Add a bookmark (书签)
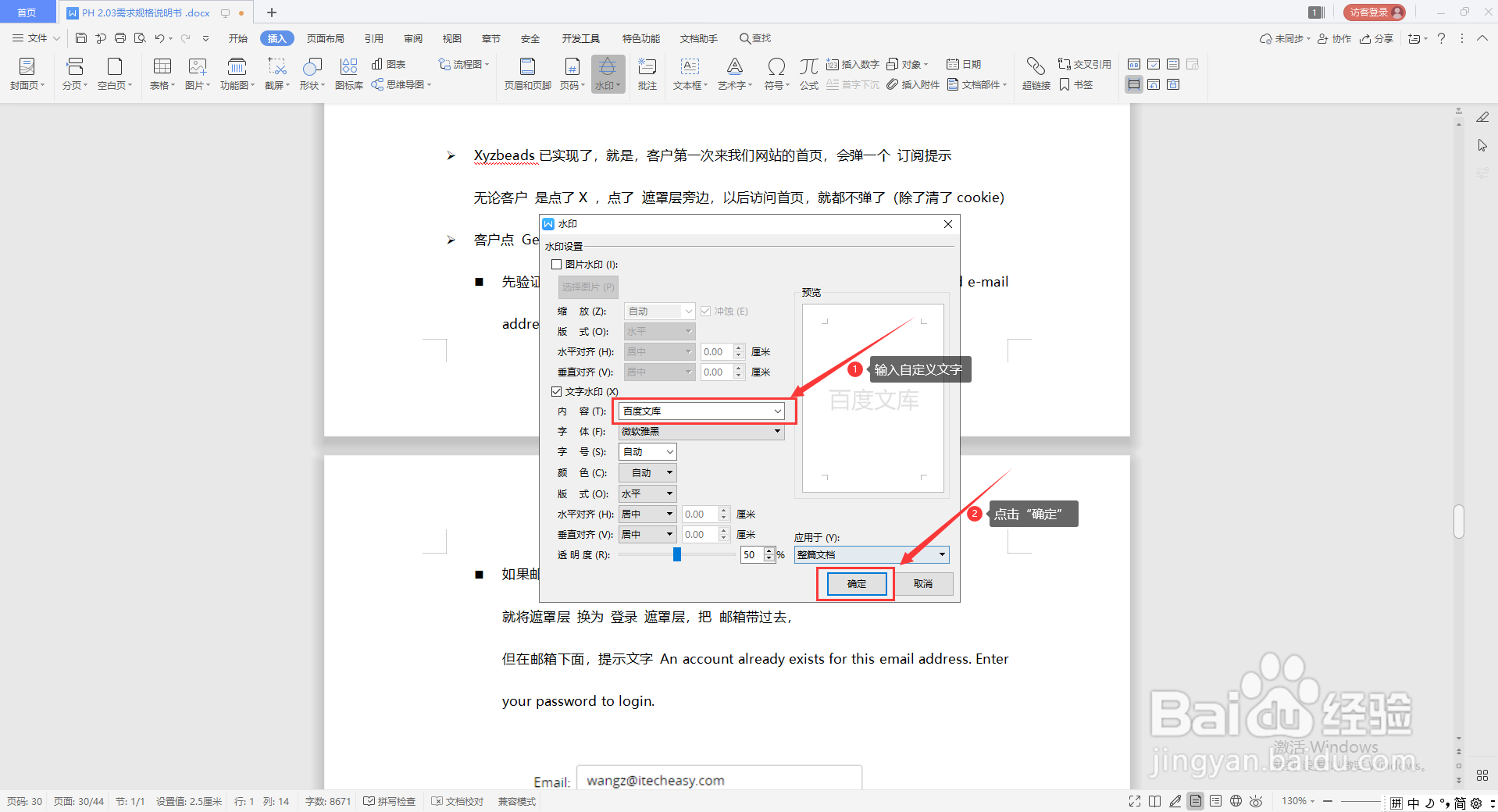The image size is (1498, 812). point(1076,84)
